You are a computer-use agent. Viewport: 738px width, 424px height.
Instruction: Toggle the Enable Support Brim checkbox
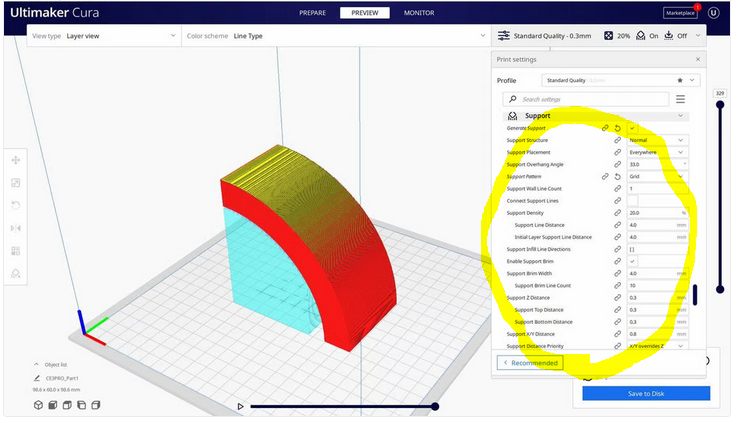[x=632, y=261]
